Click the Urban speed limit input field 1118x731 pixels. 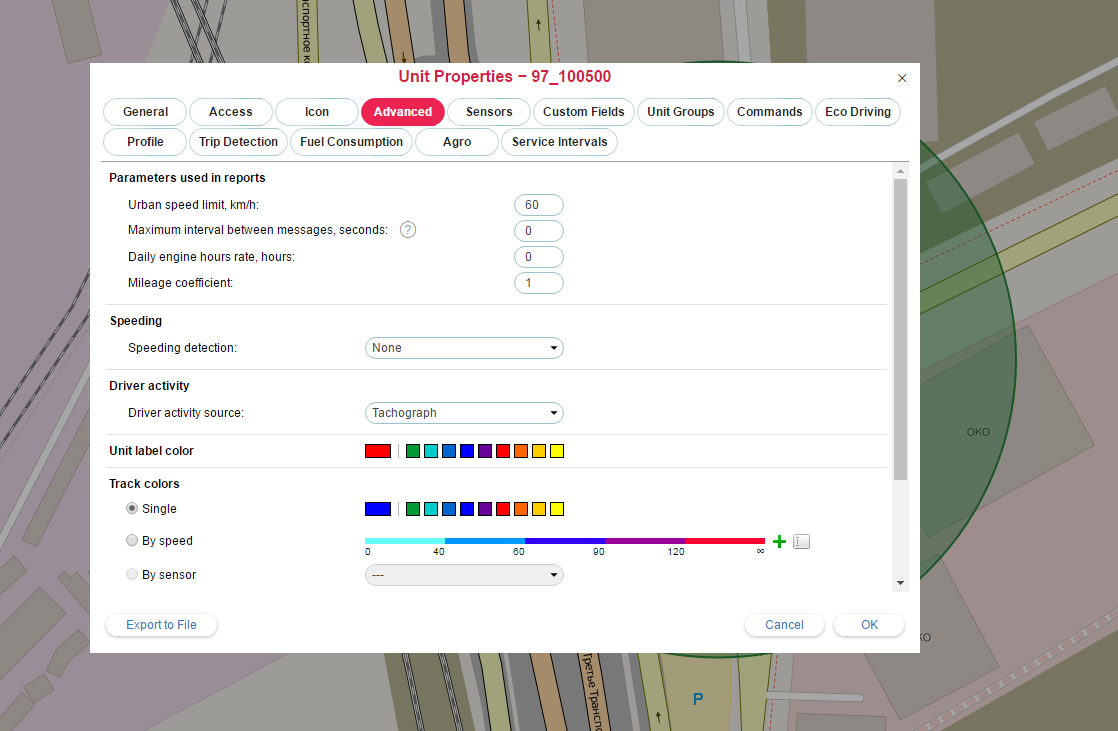[x=538, y=205]
